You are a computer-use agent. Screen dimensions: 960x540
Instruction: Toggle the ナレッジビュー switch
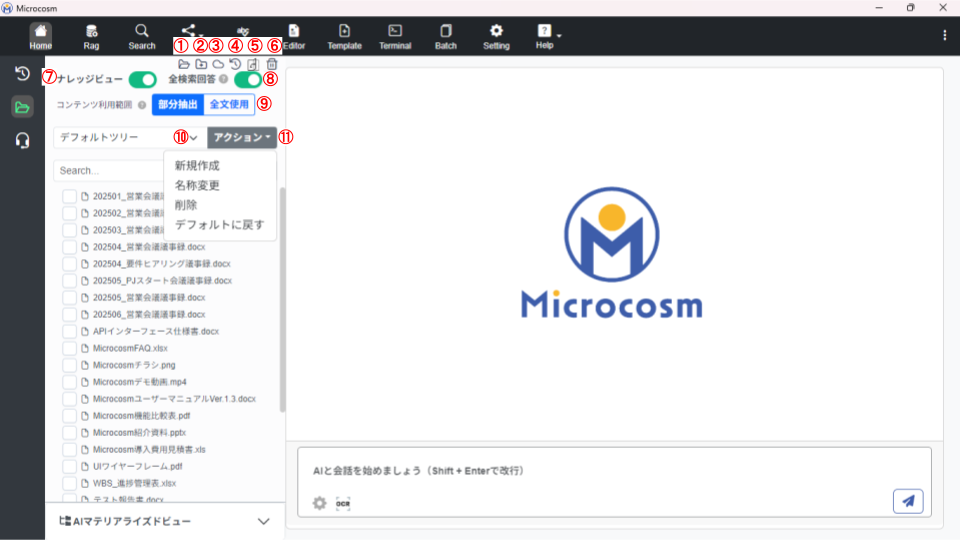(x=142, y=79)
